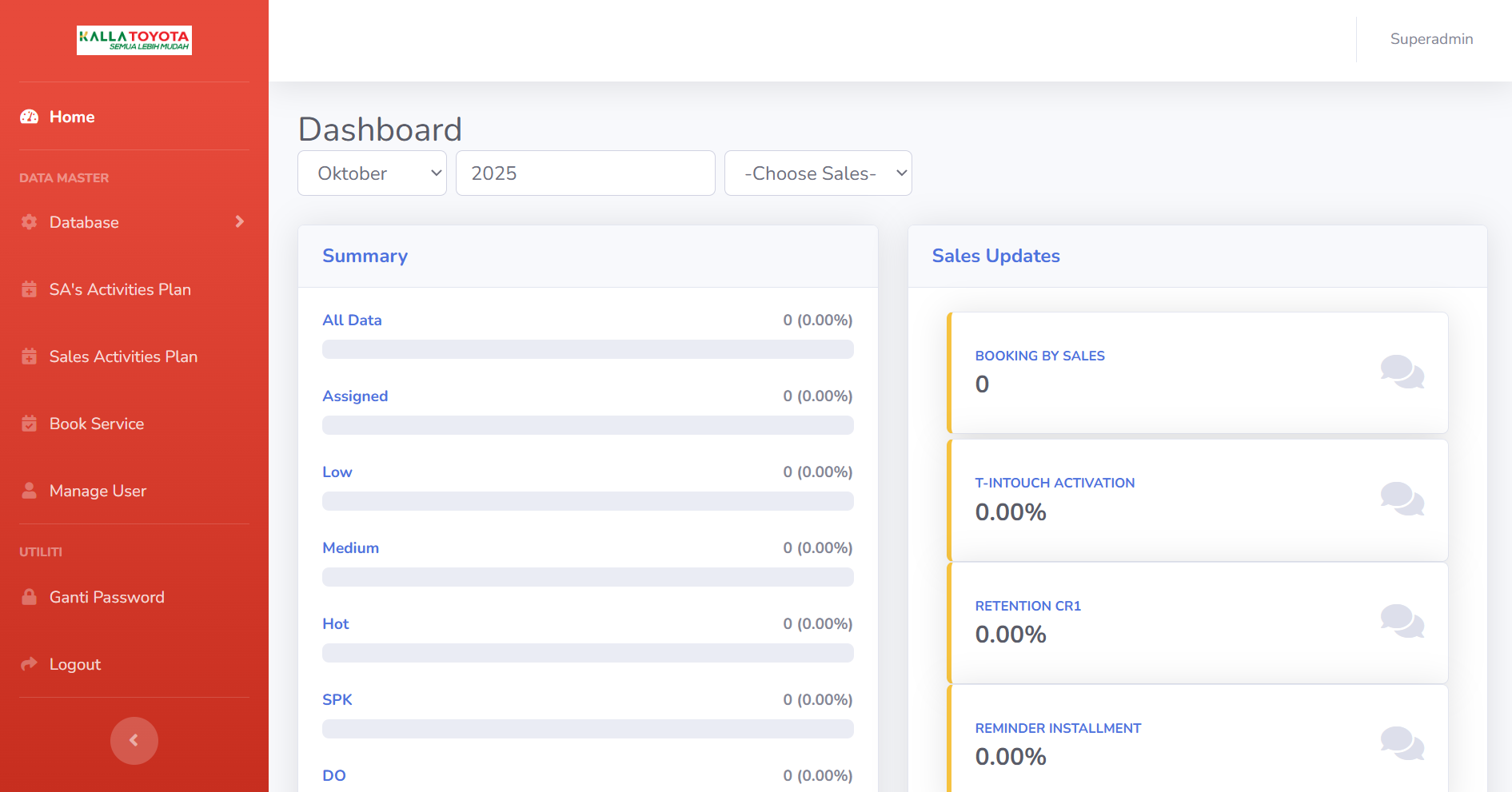Click the Database gear icon
1512x792 pixels.
[30, 222]
